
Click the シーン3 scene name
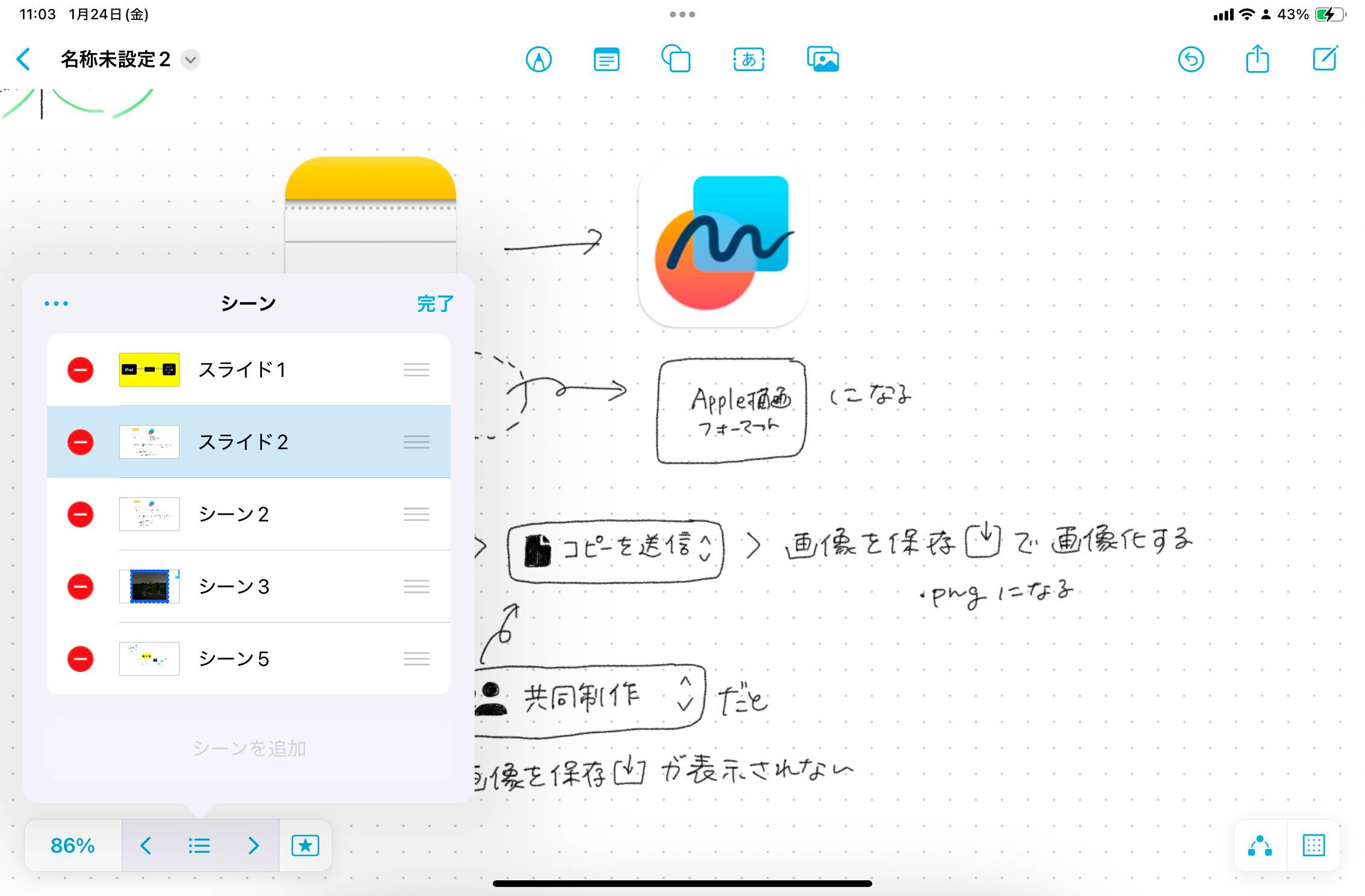(234, 586)
